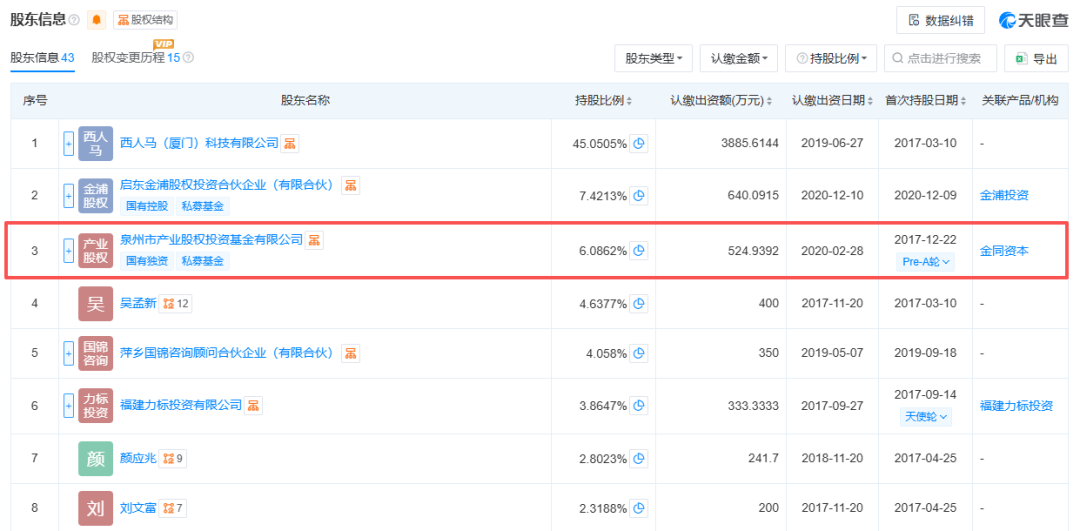Expand row for 泉州市产业股权投资基金有限公司
Screen dimensions: 1080x531
pyautogui.click(x=68, y=251)
